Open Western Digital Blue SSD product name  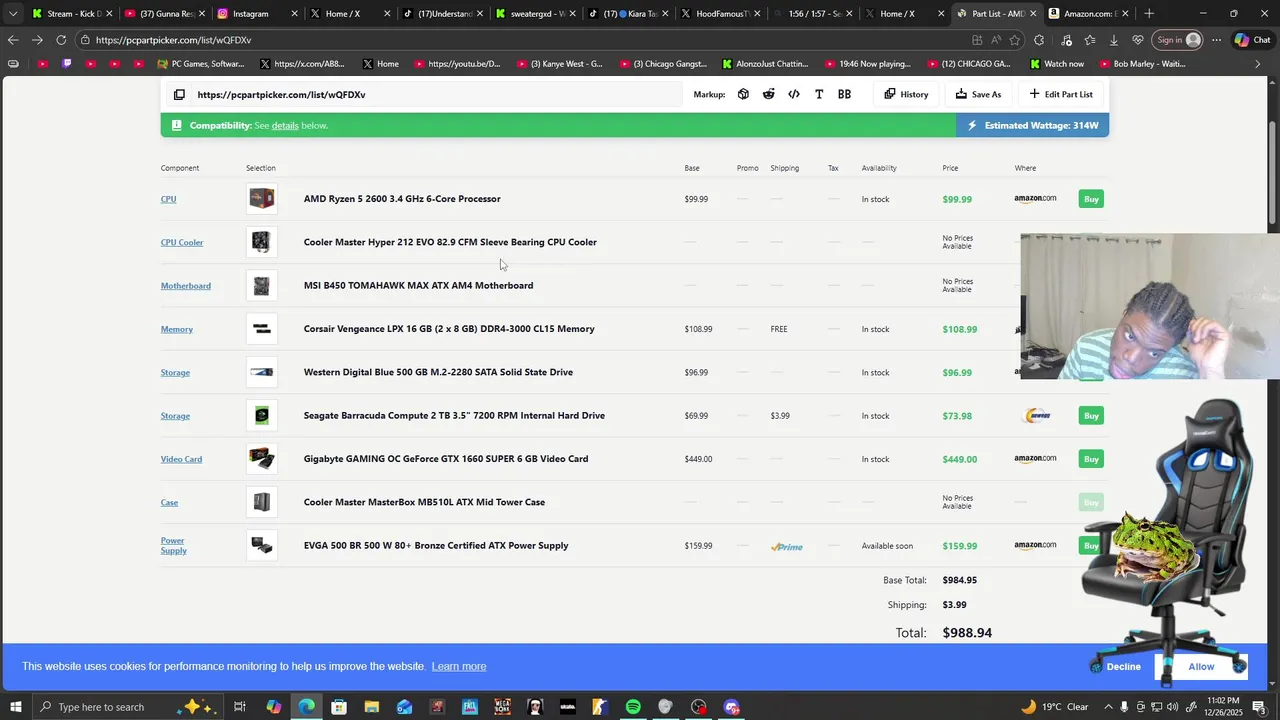pyautogui.click(x=438, y=372)
